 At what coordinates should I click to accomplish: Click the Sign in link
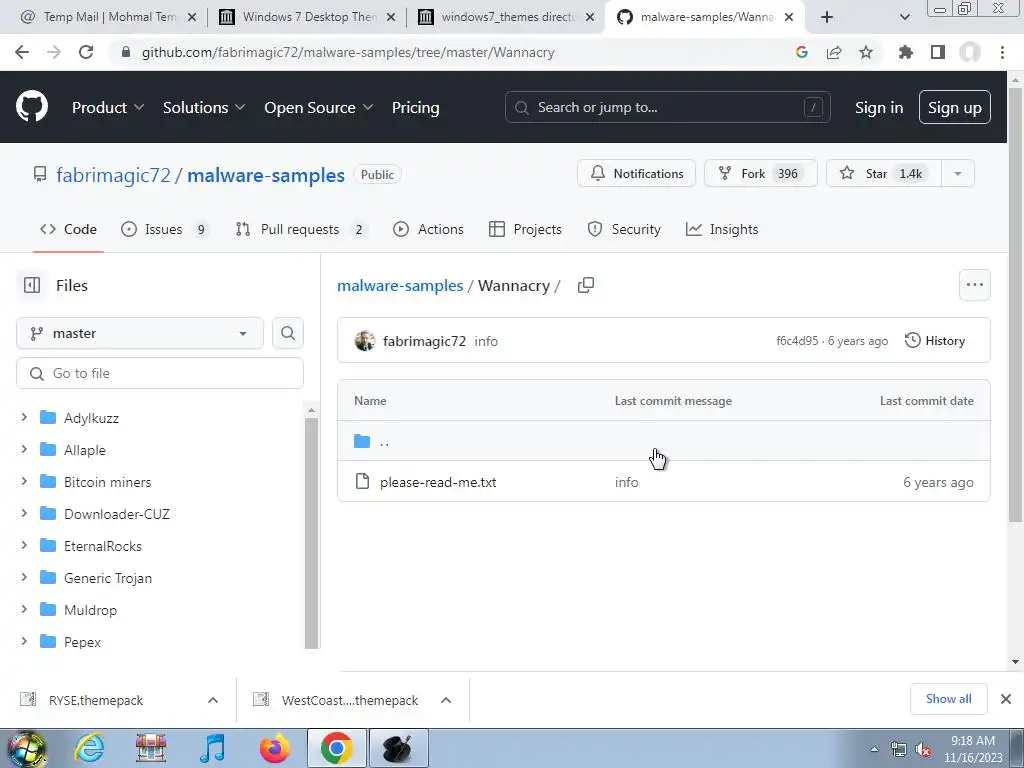pos(878,108)
